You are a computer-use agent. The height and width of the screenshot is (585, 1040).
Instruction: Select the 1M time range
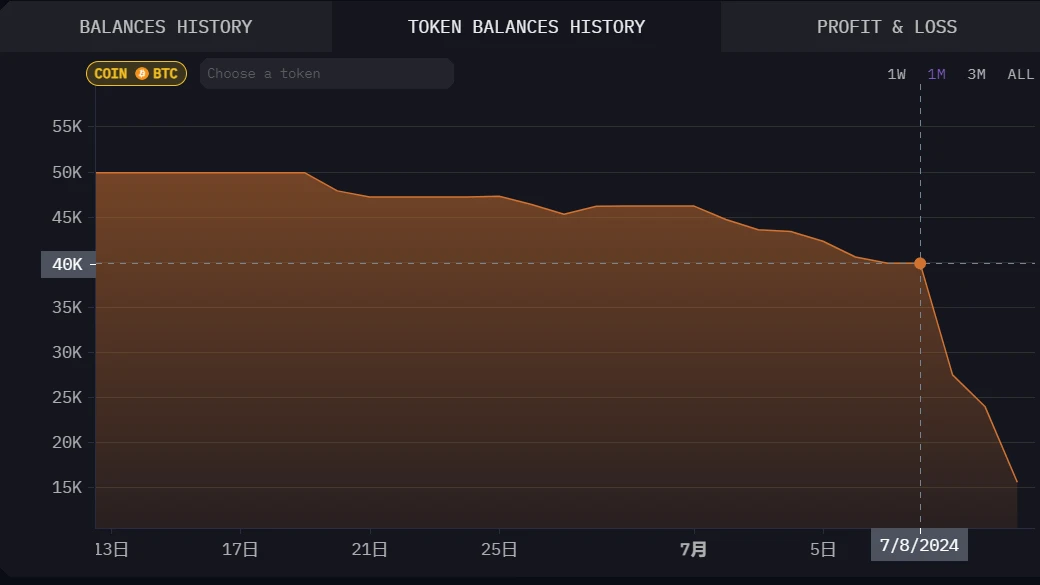pyautogui.click(x=936, y=74)
